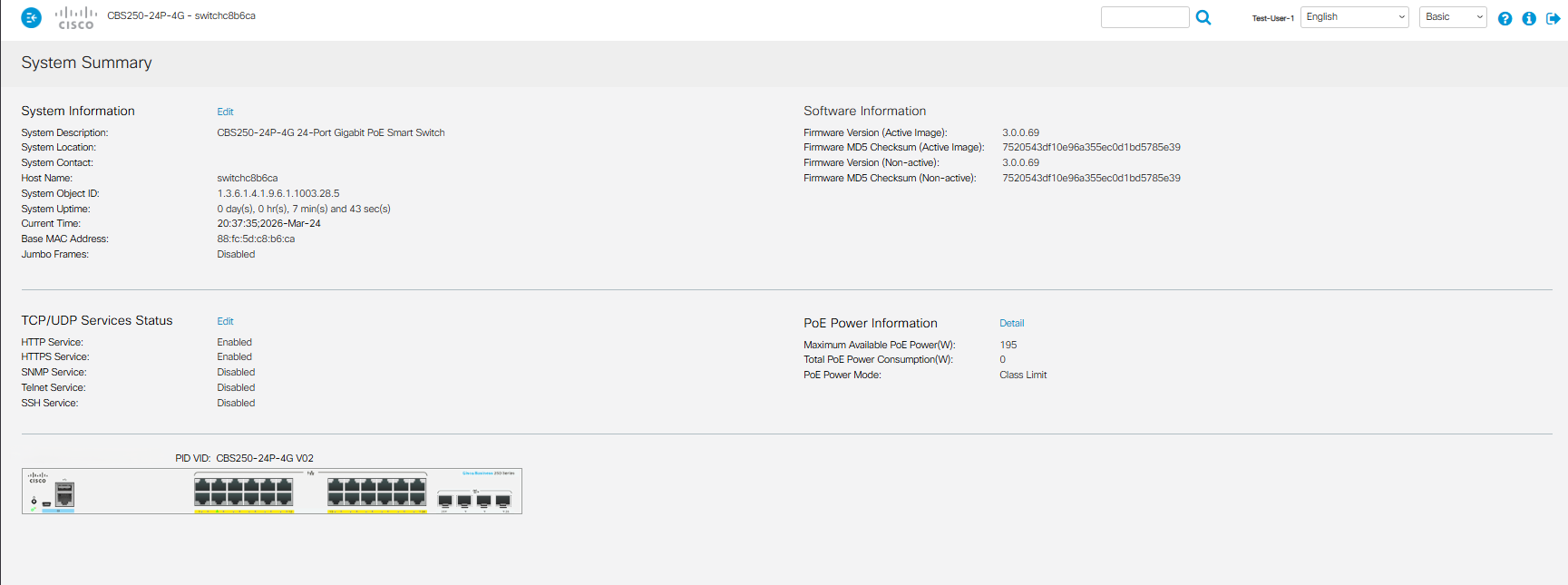Click the System Summary page title

point(86,63)
